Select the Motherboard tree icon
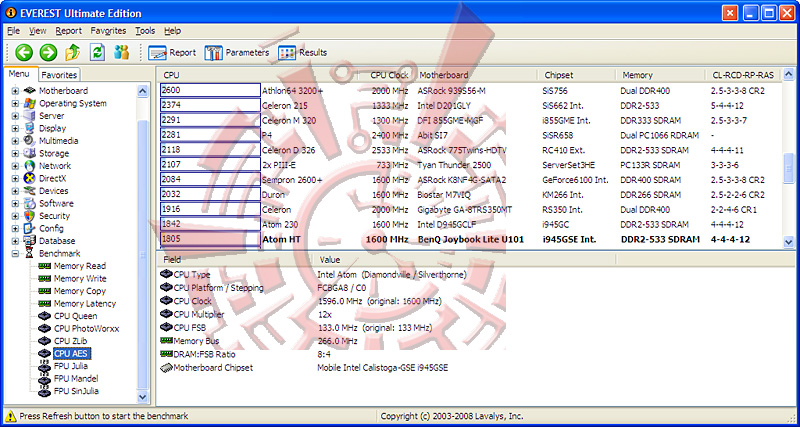 [x=30, y=91]
